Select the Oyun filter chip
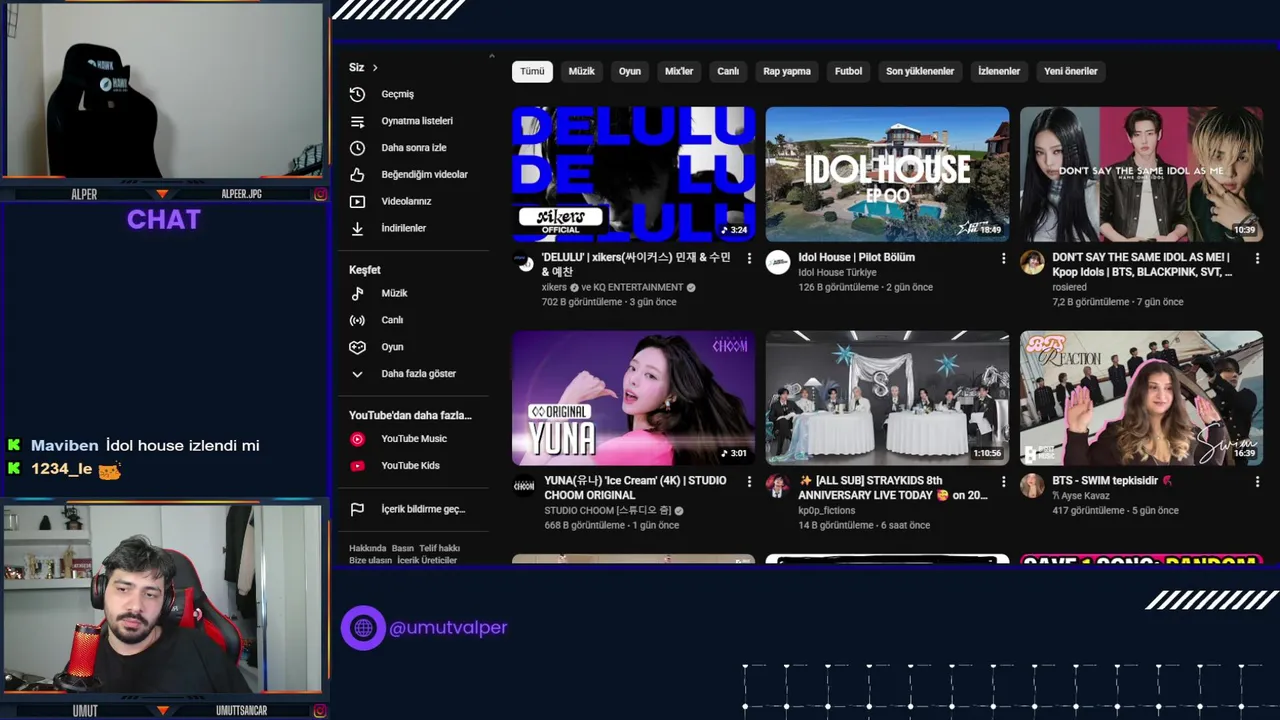The height and width of the screenshot is (720, 1280). pos(630,72)
